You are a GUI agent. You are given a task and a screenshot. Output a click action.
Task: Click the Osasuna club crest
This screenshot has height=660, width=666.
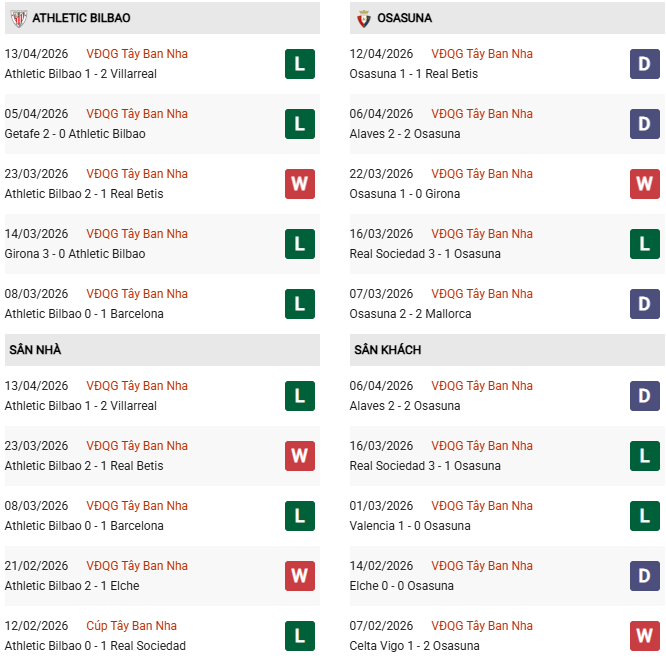pos(364,18)
